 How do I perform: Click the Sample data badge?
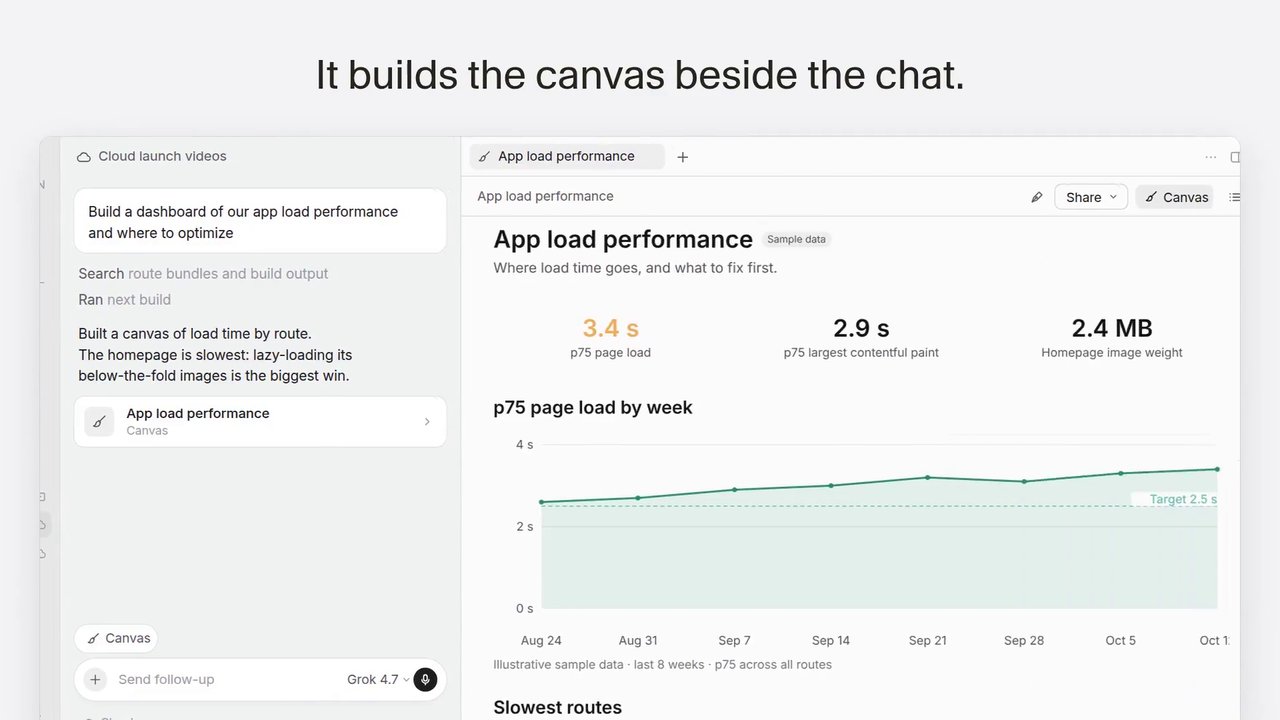pos(796,240)
